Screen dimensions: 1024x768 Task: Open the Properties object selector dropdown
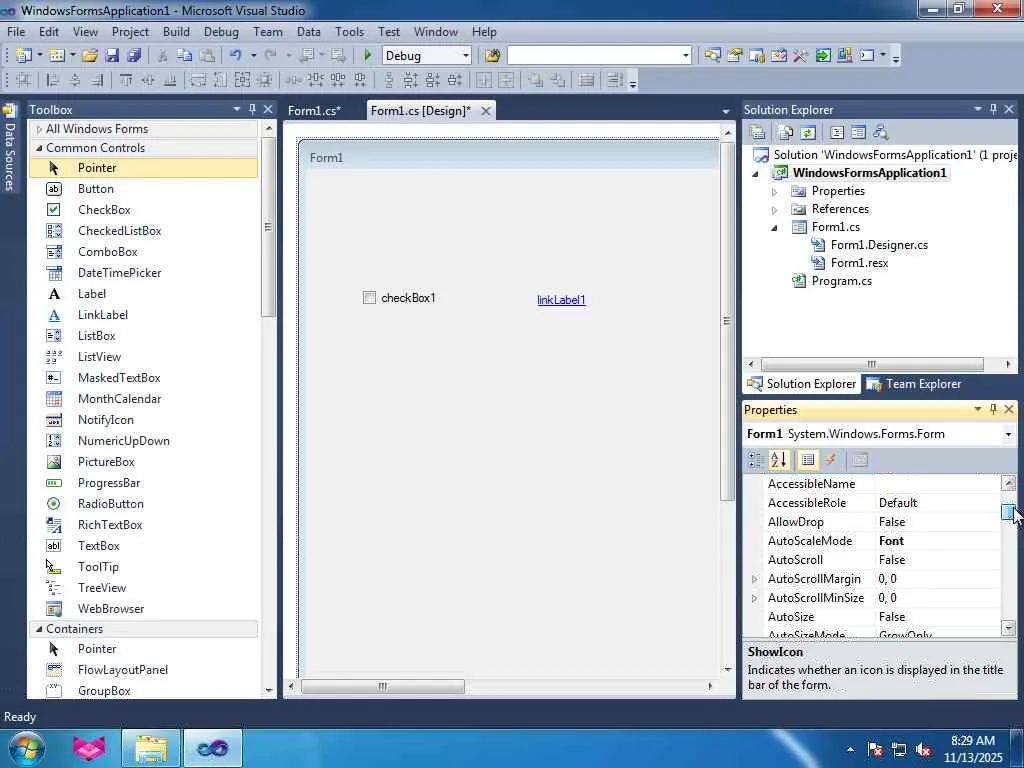(x=1008, y=434)
